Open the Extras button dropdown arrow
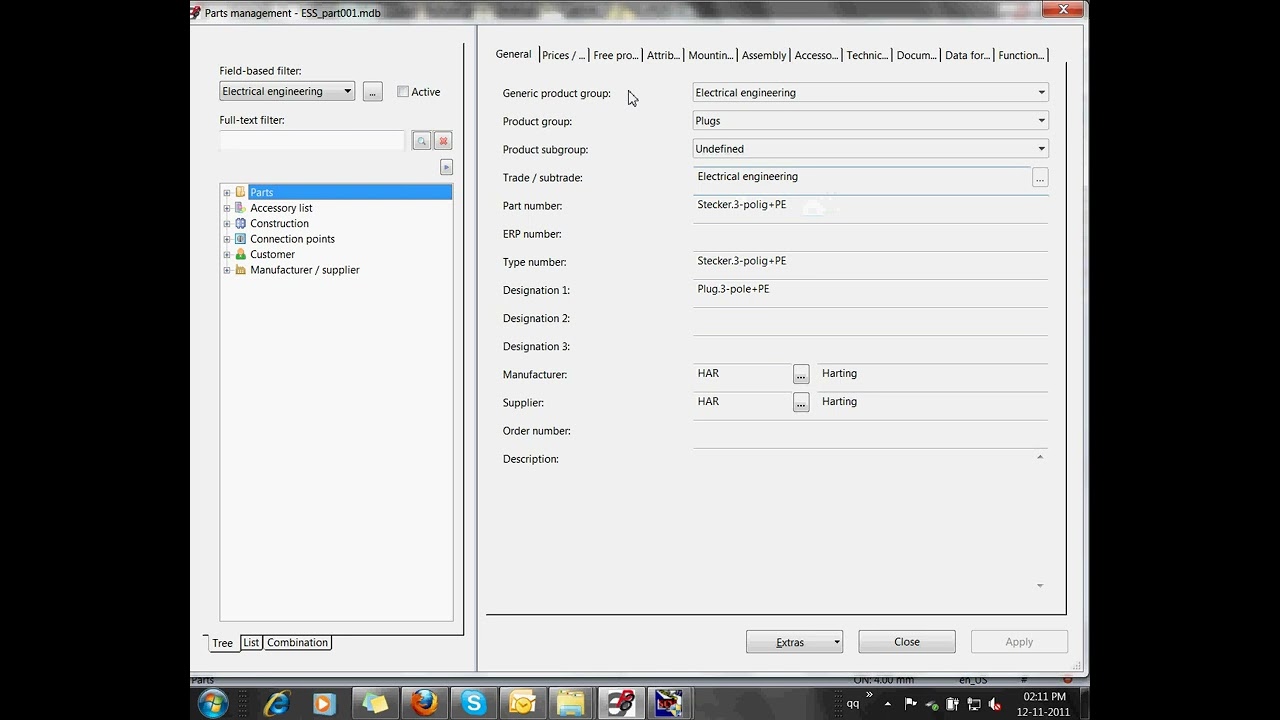Image resolution: width=1280 pixels, height=720 pixels. pyautogui.click(x=836, y=642)
